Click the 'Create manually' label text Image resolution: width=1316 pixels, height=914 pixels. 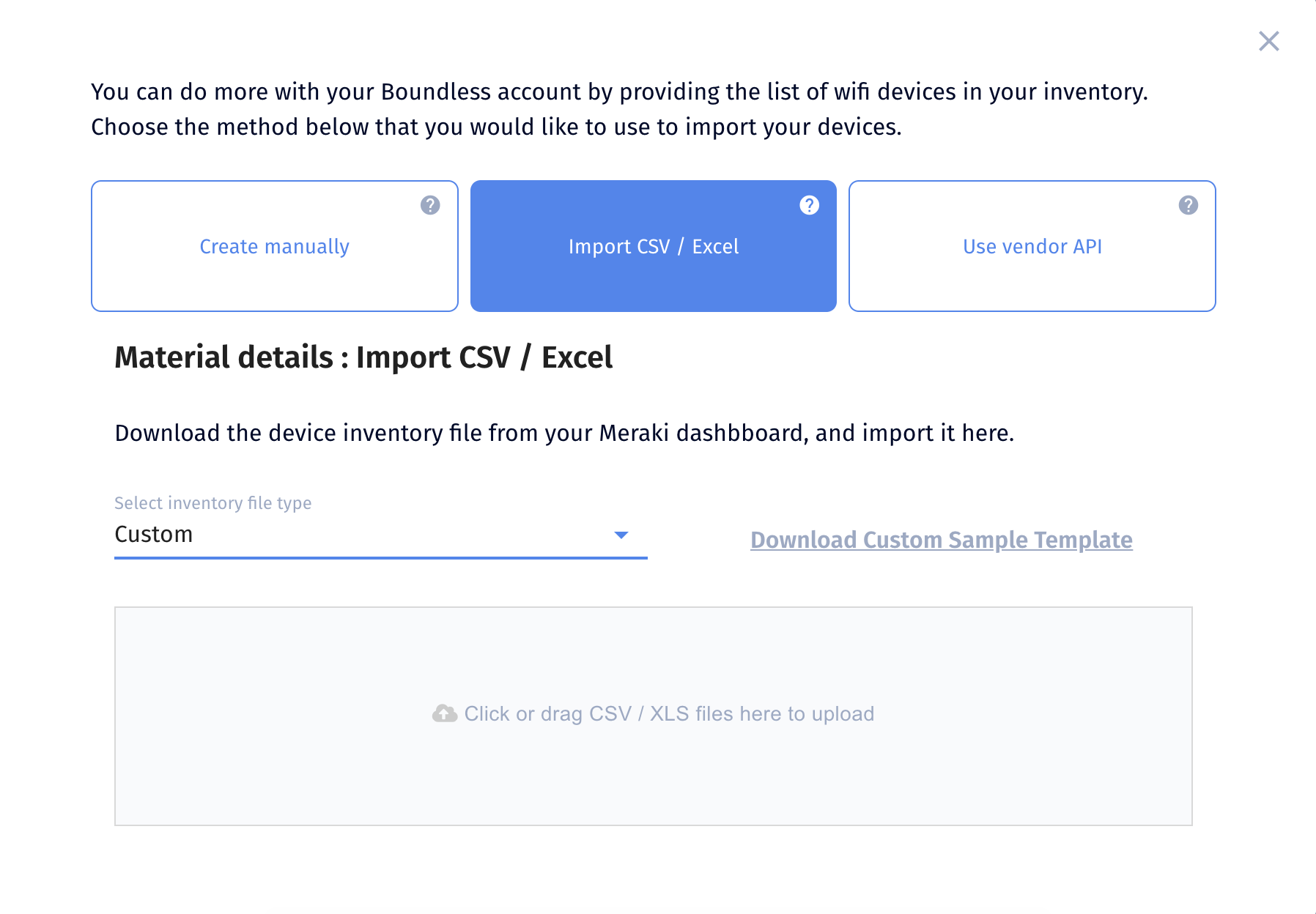(275, 247)
